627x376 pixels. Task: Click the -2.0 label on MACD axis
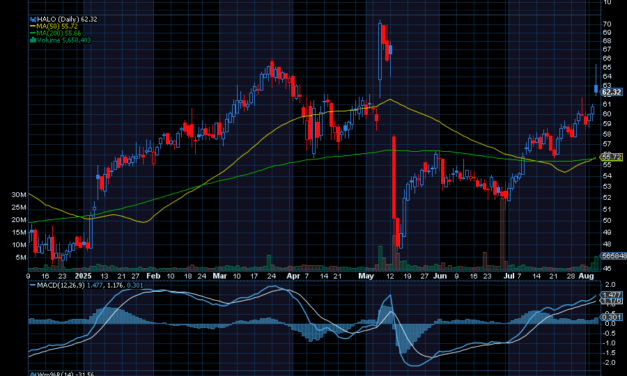[608, 363]
